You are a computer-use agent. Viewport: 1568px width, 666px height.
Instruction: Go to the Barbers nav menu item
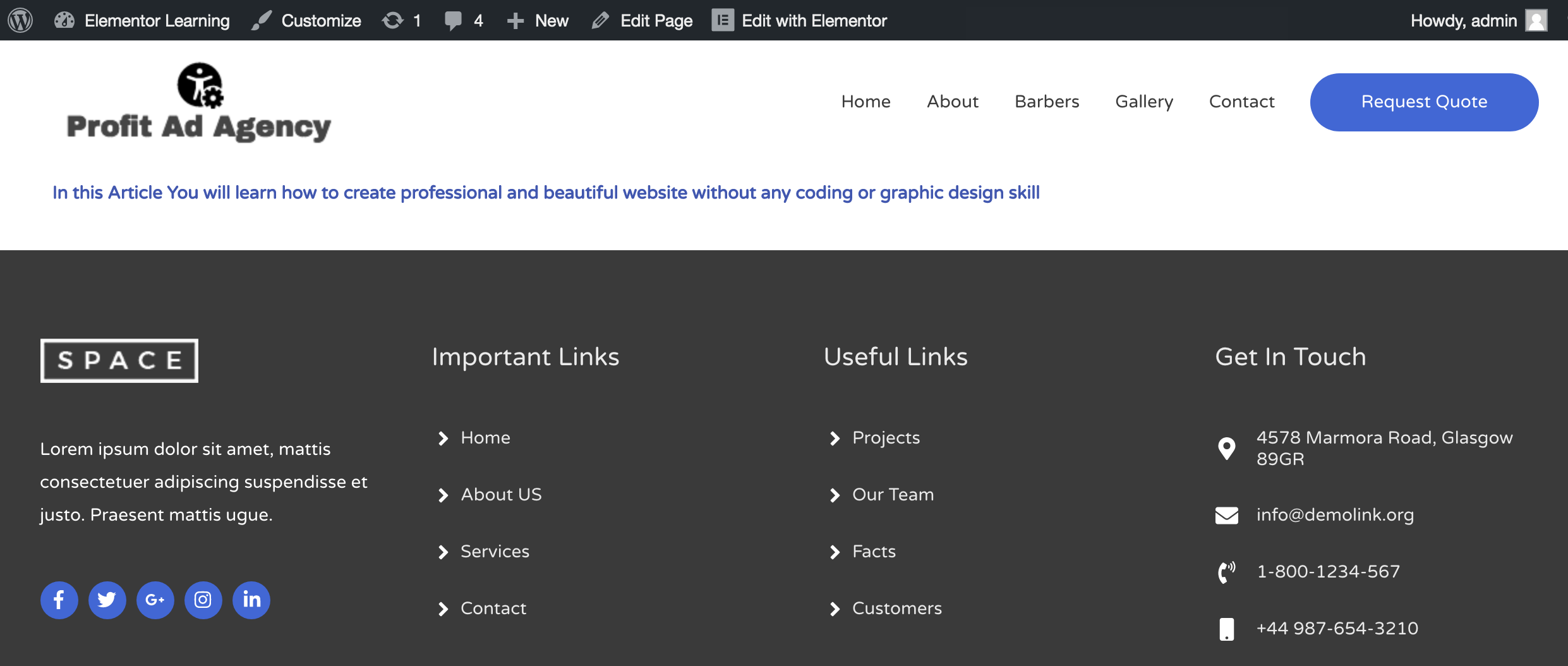1047,102
